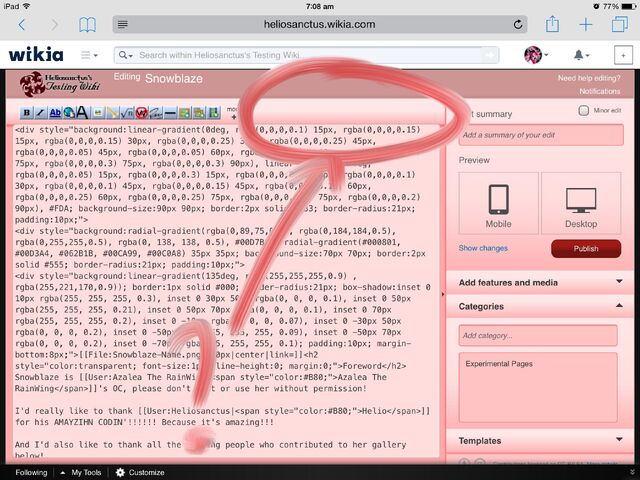Insert horizontal line icon
The width and height of the screenshot is (640, 480).
click(170, 113)
